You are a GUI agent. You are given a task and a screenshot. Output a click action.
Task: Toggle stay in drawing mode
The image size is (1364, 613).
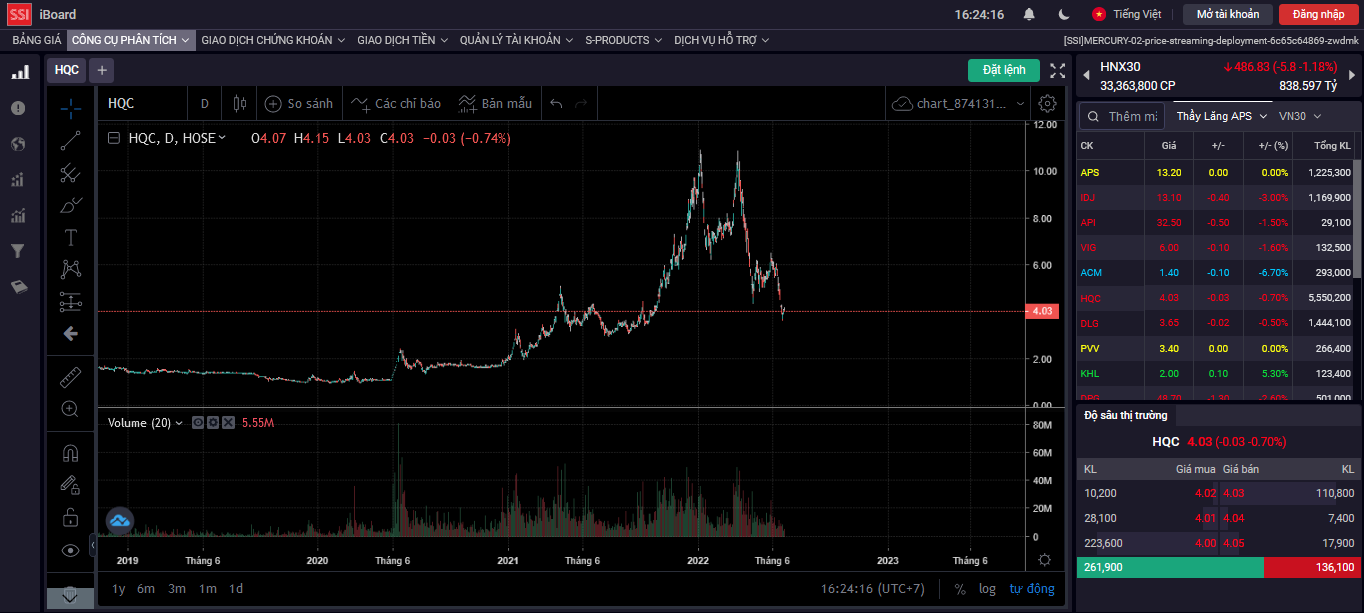(x=70, y=485)
